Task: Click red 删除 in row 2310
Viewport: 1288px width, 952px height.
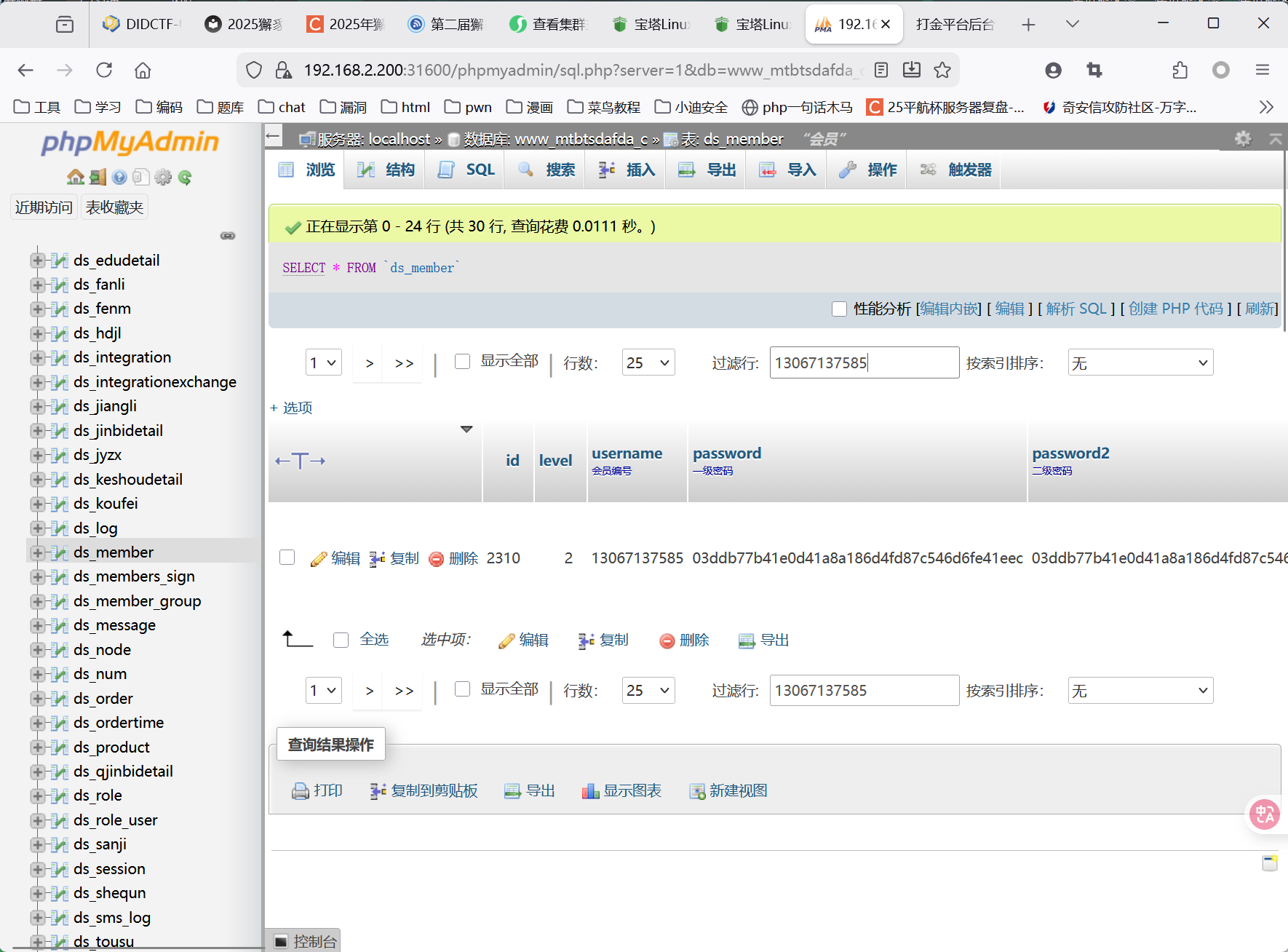Action: point(453,558)
